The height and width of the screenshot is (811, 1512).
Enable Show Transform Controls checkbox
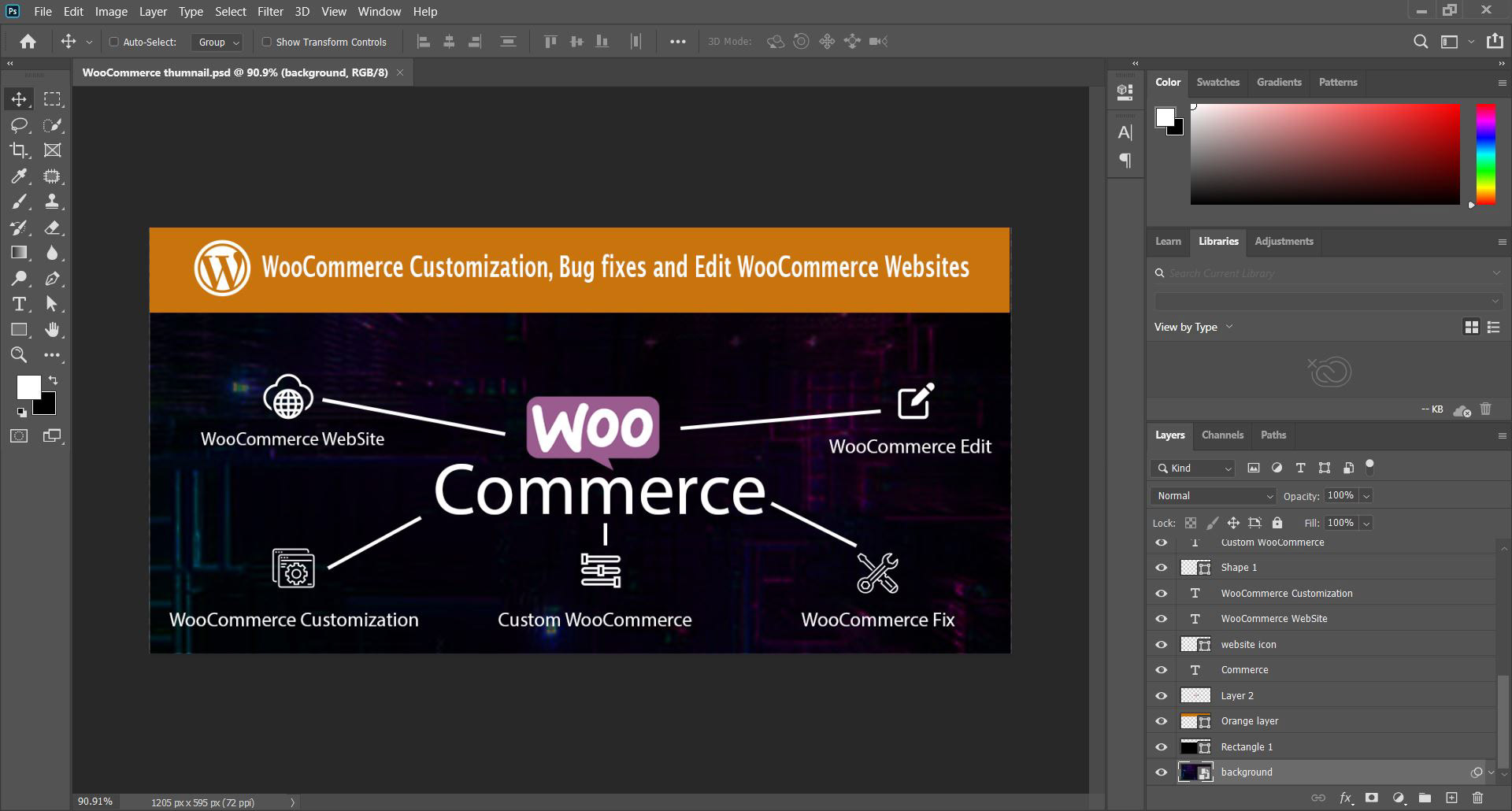[x=266, y=42]
